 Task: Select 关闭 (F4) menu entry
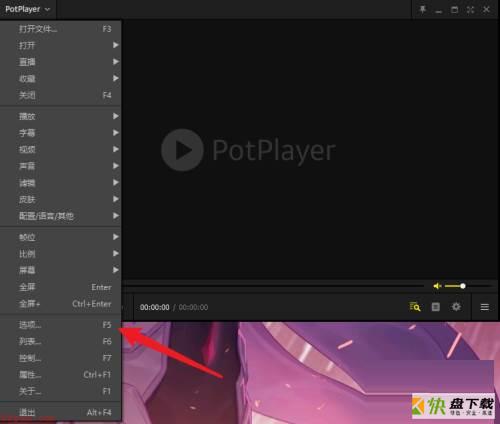(60, 95)
